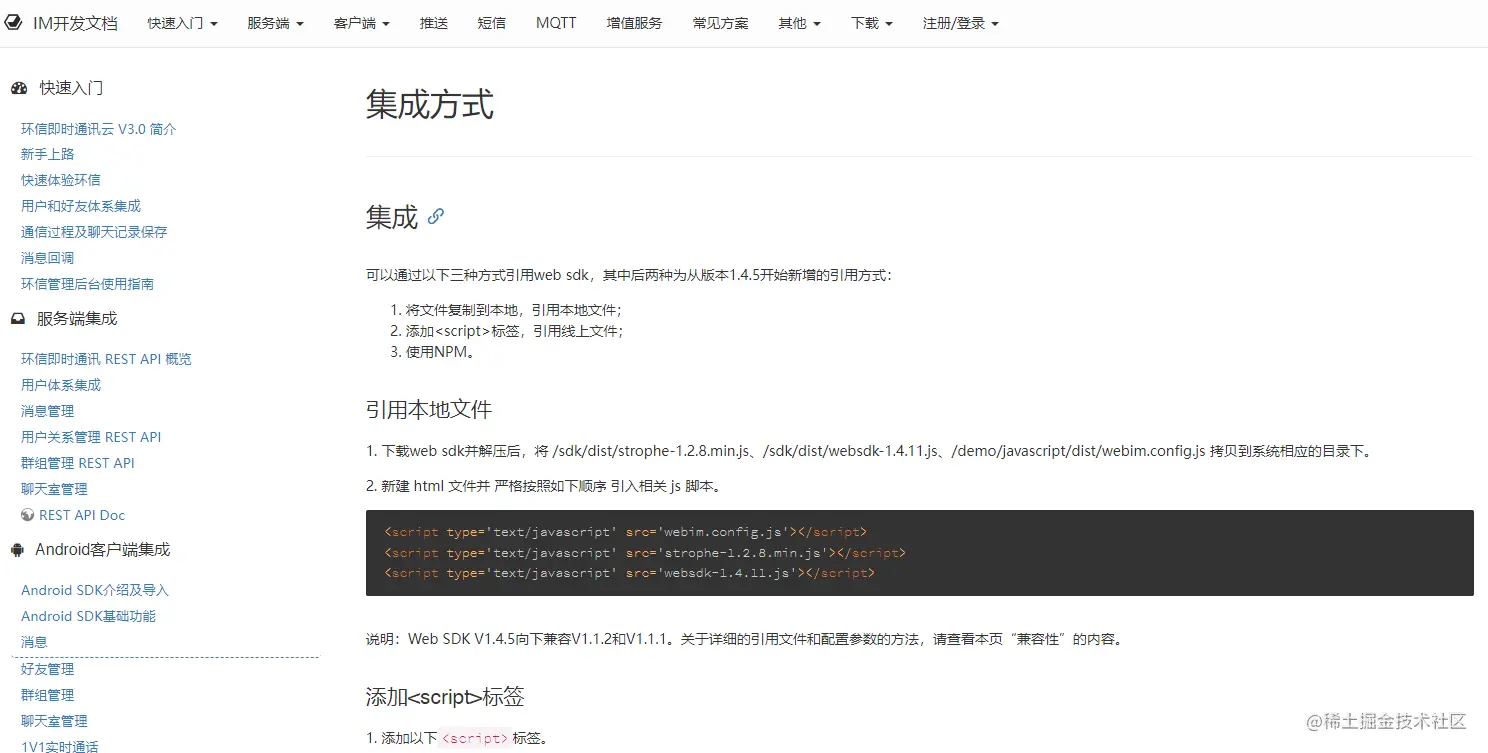Click the inbox icon beside 服务端集成

tap(18, 319)
